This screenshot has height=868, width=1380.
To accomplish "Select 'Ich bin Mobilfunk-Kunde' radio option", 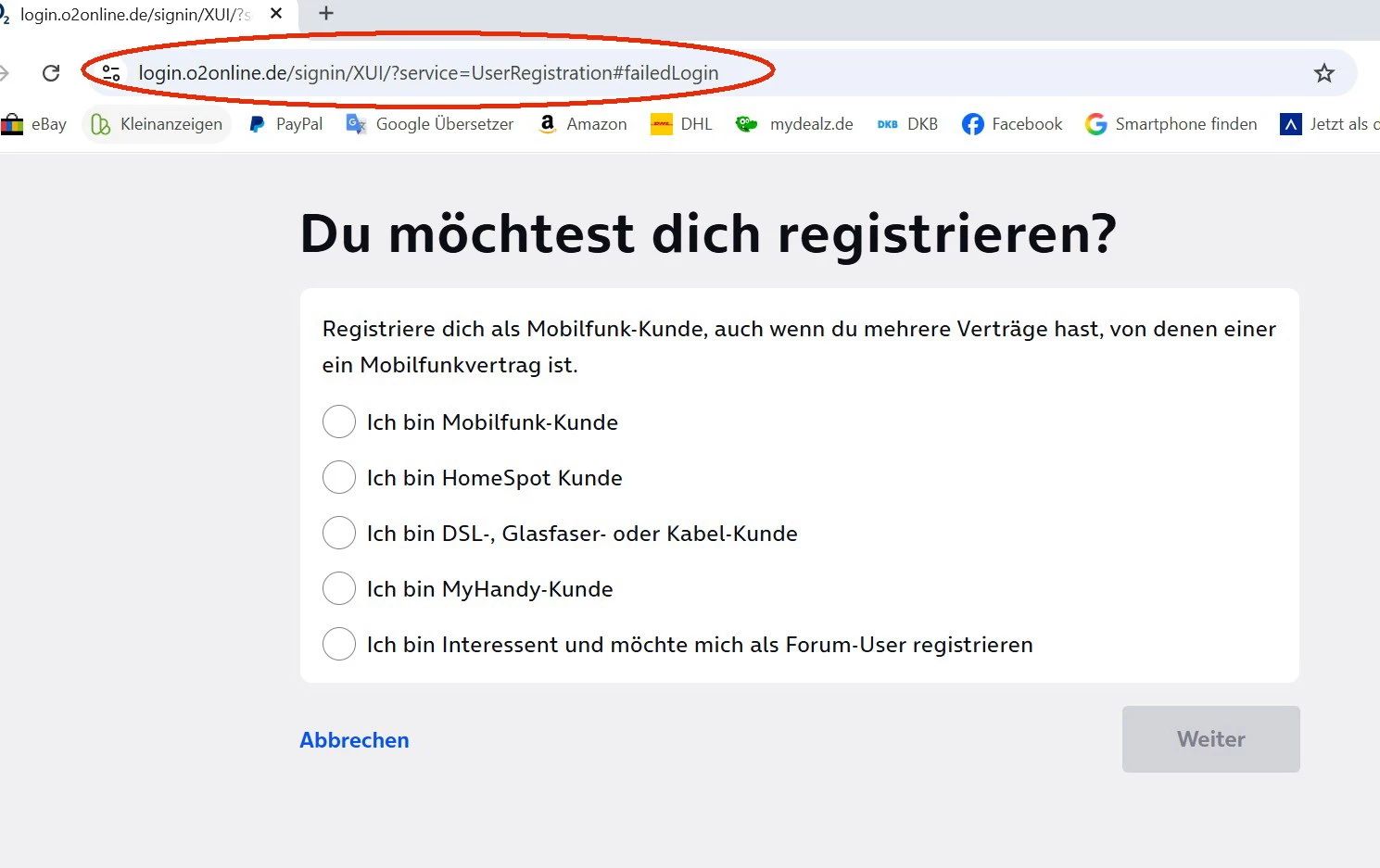I will 339,421.
